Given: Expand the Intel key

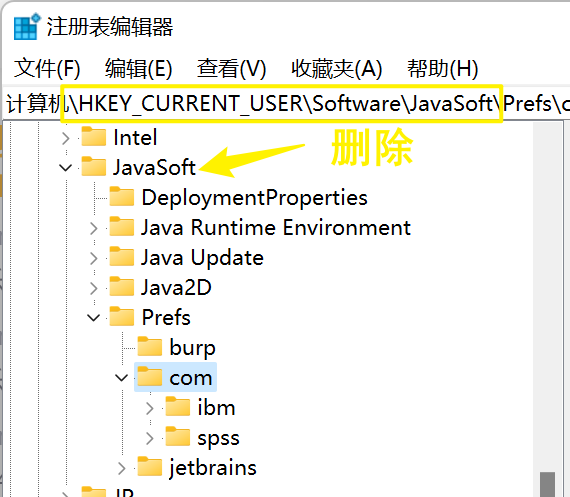Looking at the screenshot, I should (x=65, y=138).
